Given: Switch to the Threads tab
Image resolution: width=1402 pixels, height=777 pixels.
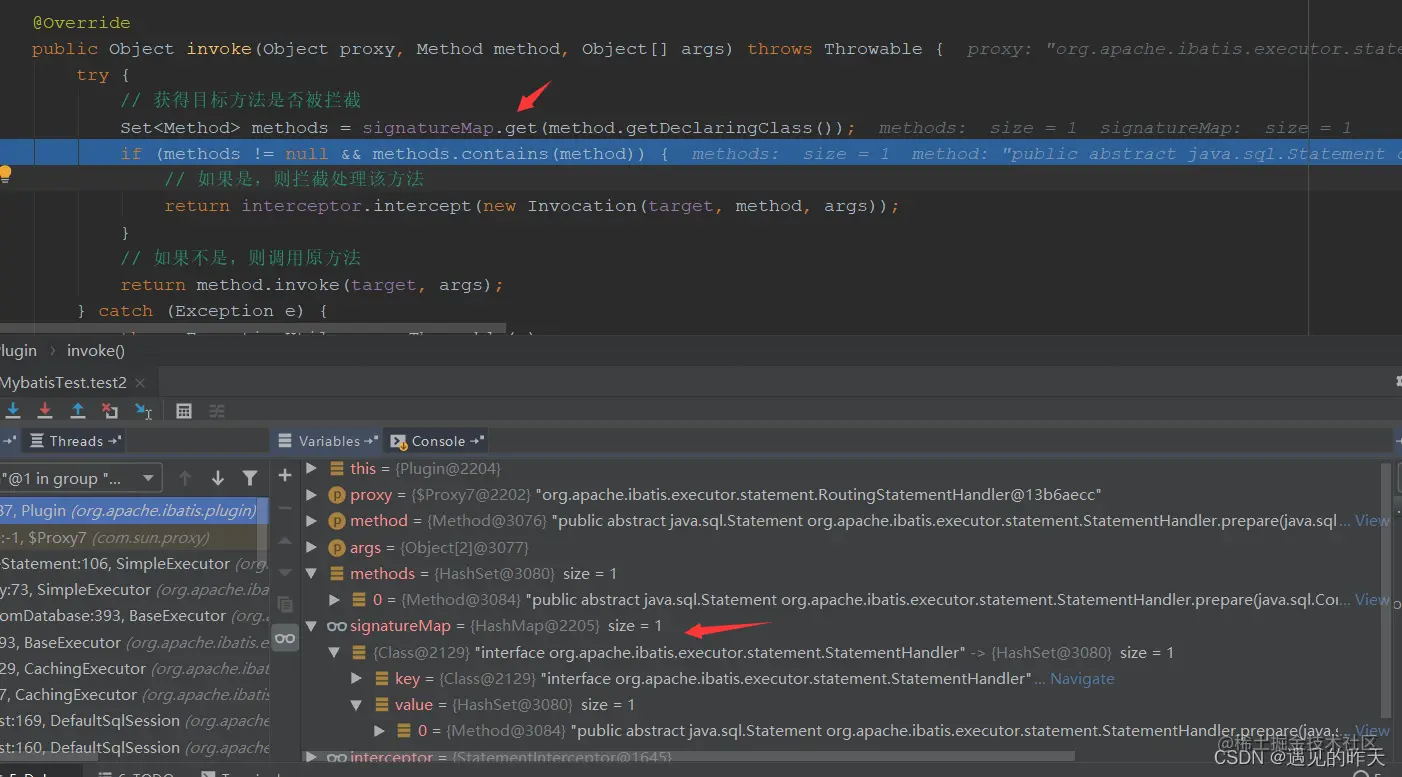Looking at the screenshot, I should pos(73,441).
